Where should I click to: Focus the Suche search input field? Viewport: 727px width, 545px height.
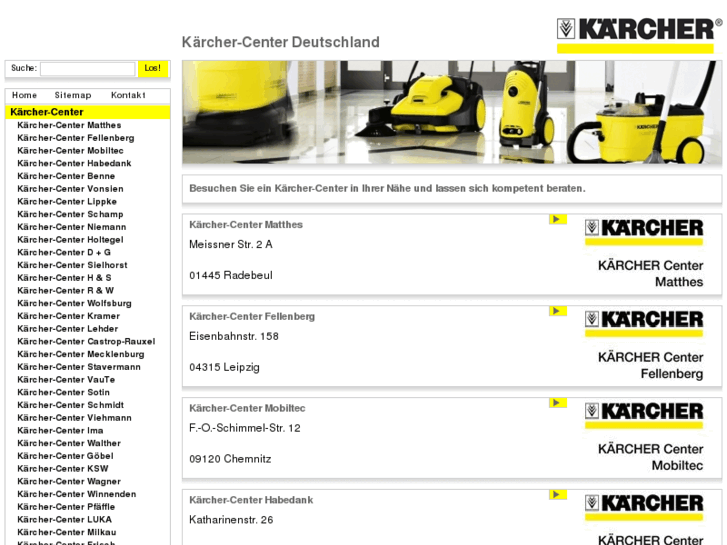pos(88,69)
